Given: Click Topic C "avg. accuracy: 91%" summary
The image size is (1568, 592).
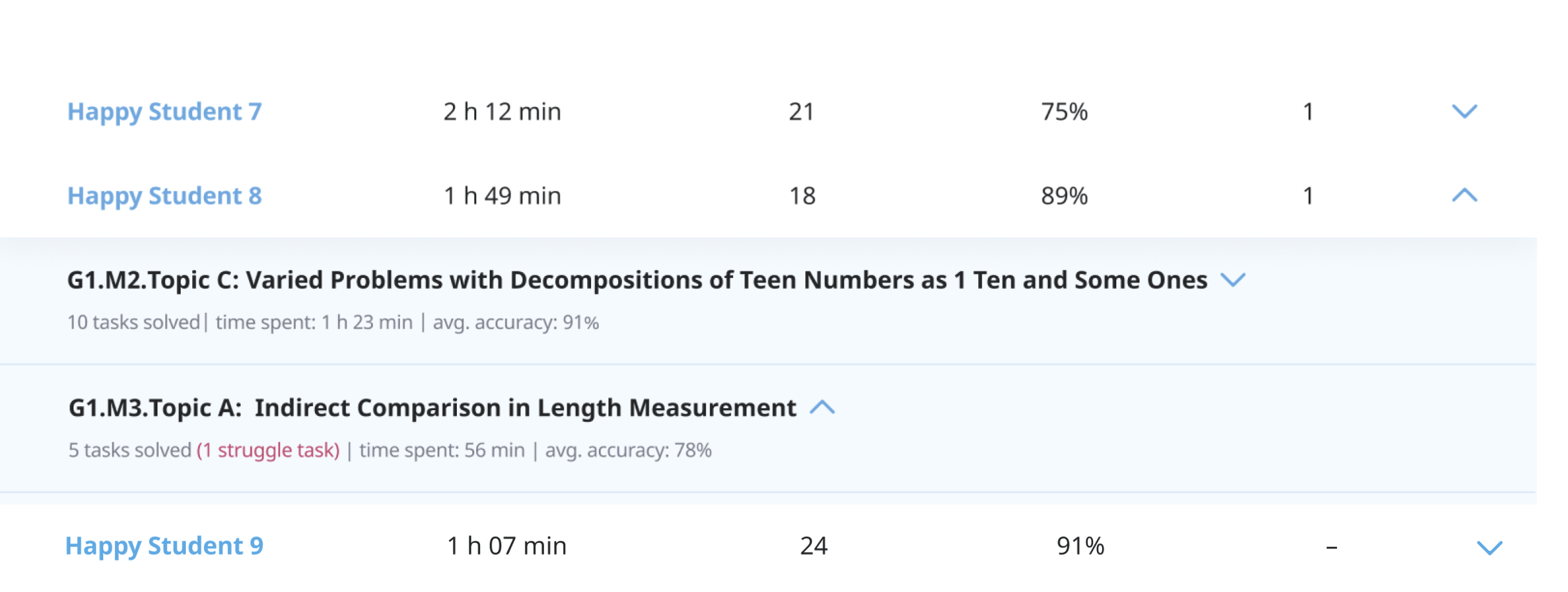Looking at the screenshot, I should pos(515,322).
